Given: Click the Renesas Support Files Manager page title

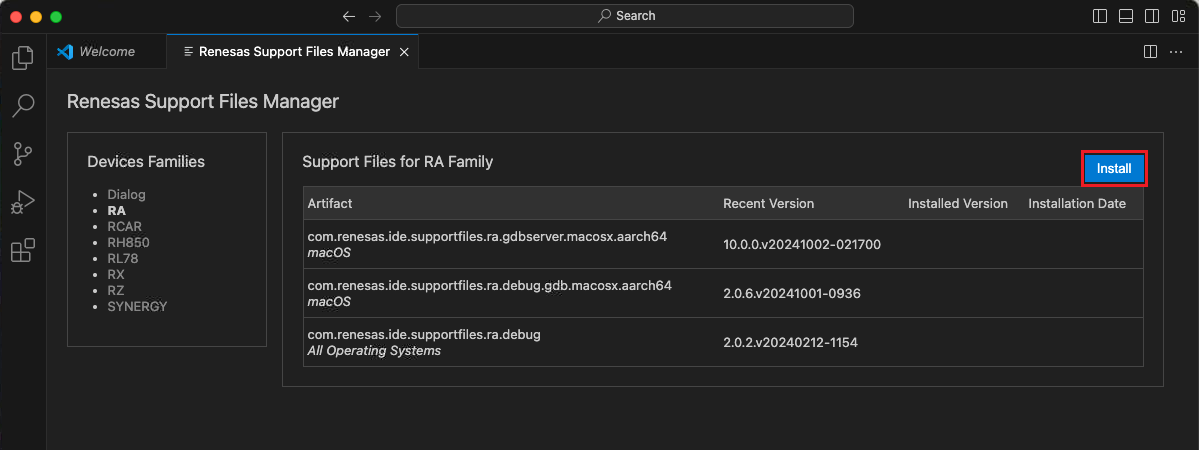Looking at the screenshot, I should pyautogui.click(x=203, y=101).
